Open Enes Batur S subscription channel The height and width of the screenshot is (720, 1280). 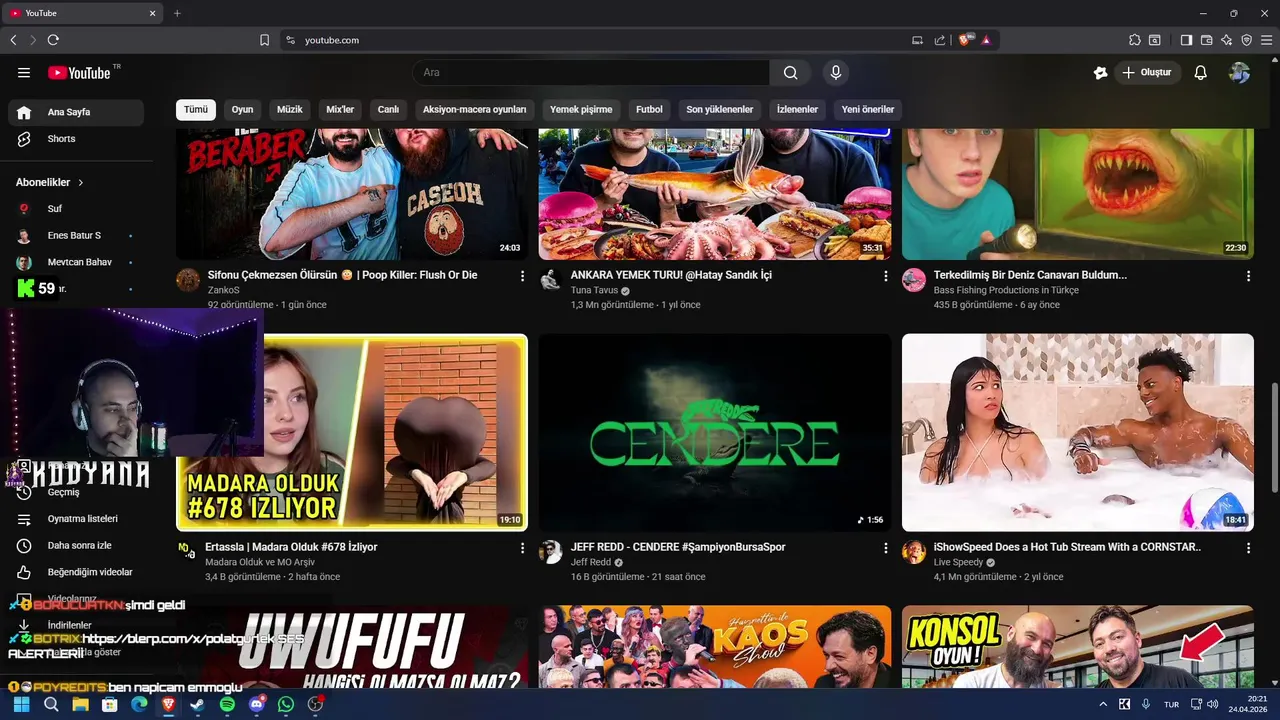(x=76, y=236)
